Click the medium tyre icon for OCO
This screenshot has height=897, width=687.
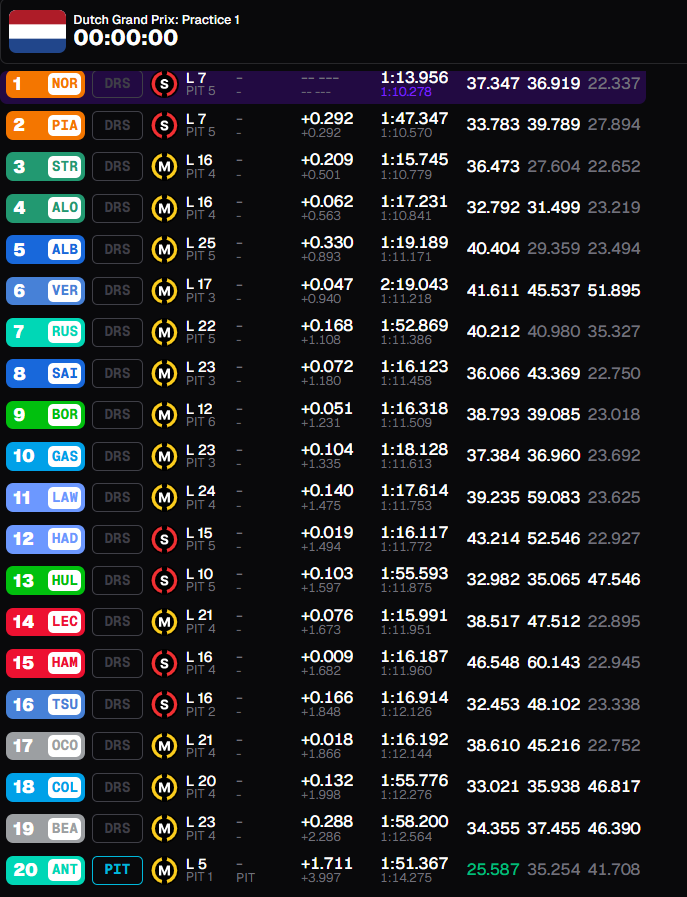point(164,745)
